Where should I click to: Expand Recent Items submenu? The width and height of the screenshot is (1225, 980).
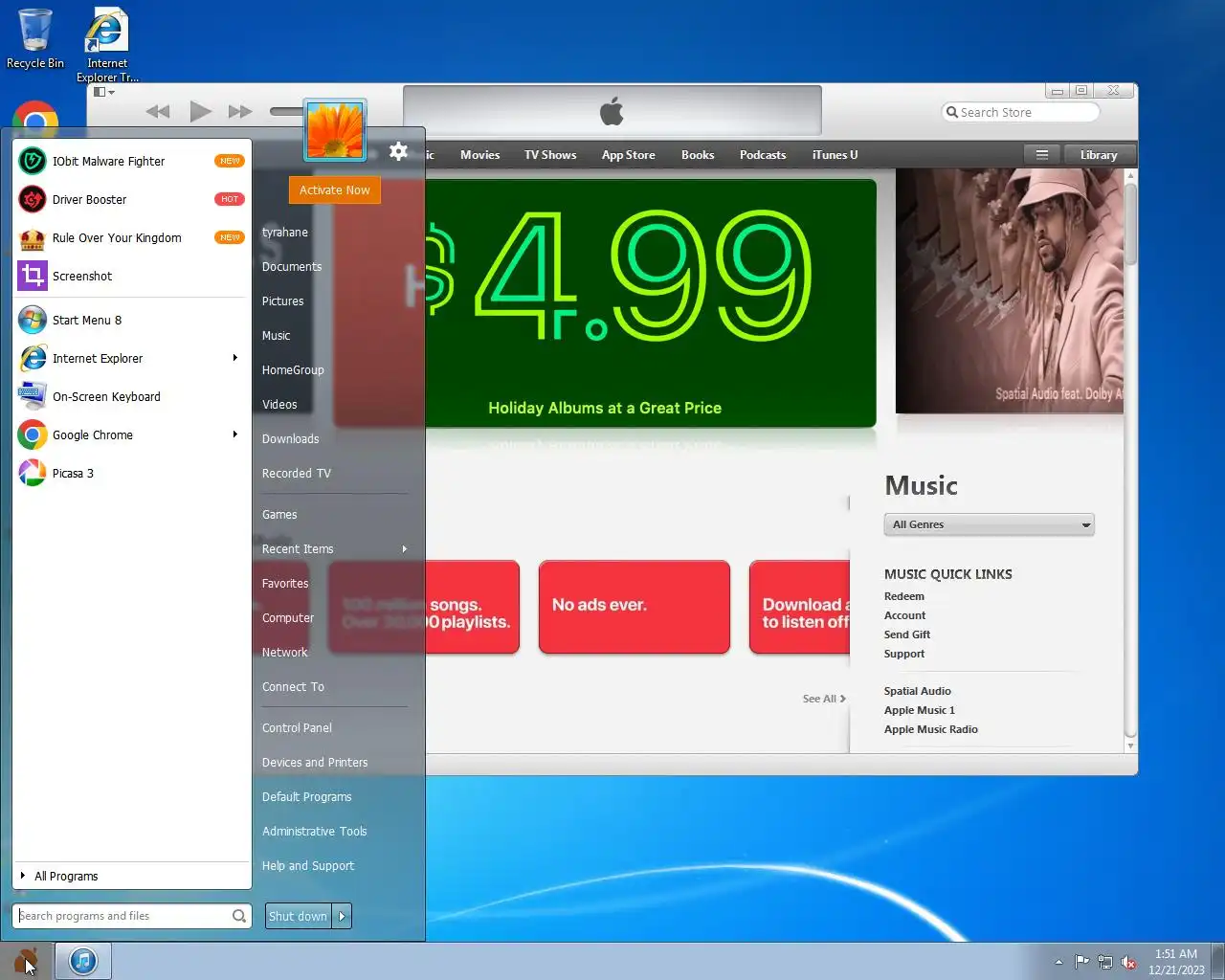click(405, 548)
